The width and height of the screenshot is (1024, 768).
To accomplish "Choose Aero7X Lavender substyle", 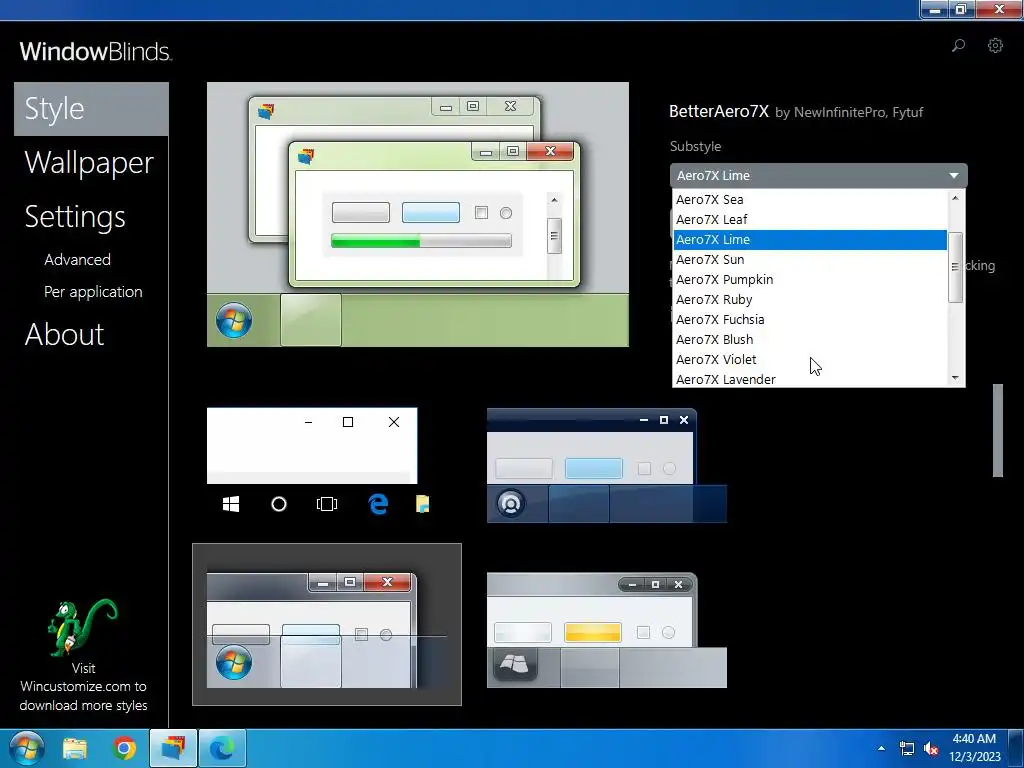I will pos(810,379).
